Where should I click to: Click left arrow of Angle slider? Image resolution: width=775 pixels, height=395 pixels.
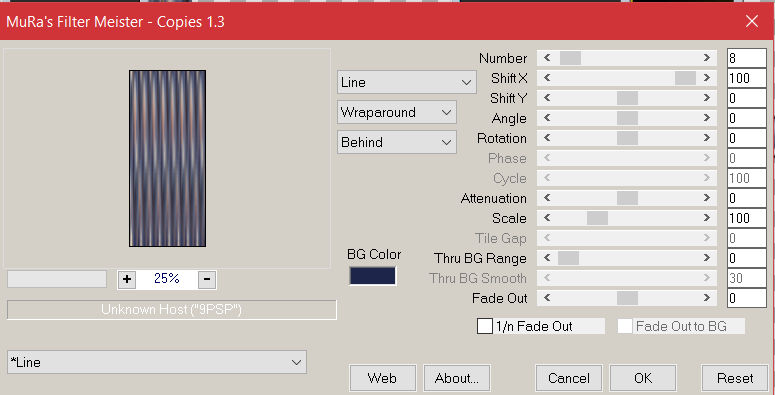(x=547, y=118)
